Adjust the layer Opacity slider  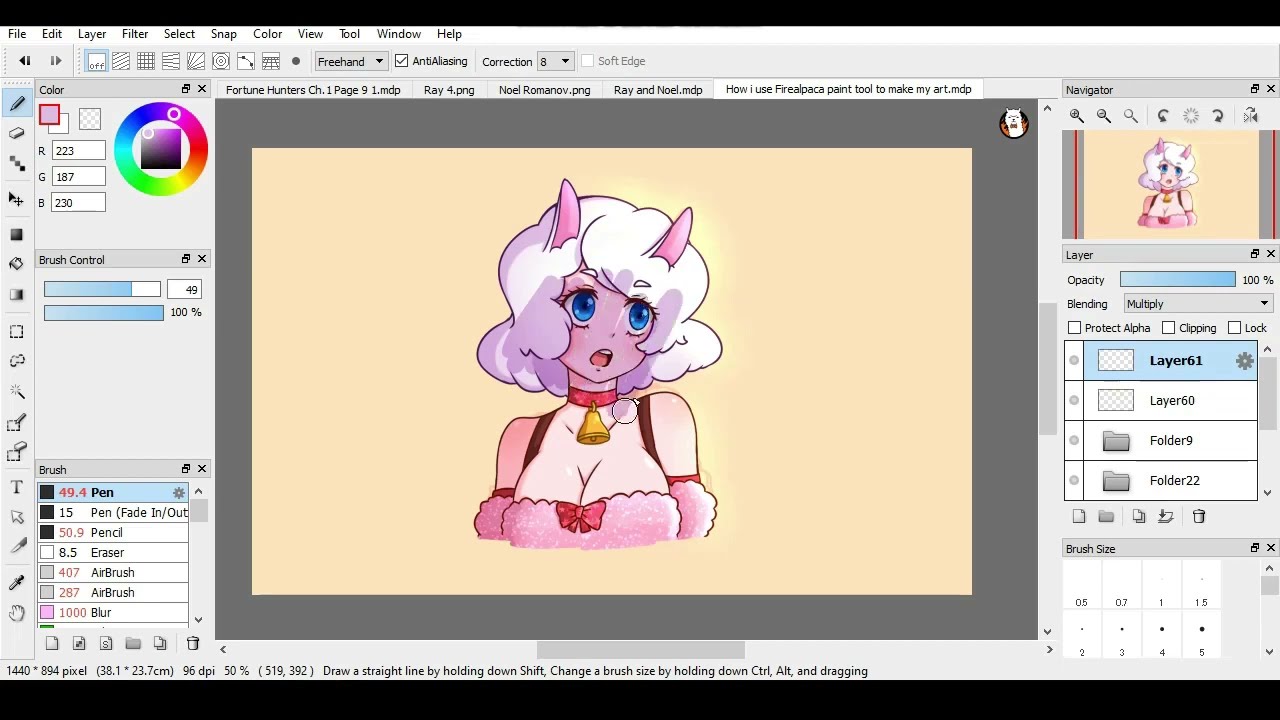(1178, 280)
